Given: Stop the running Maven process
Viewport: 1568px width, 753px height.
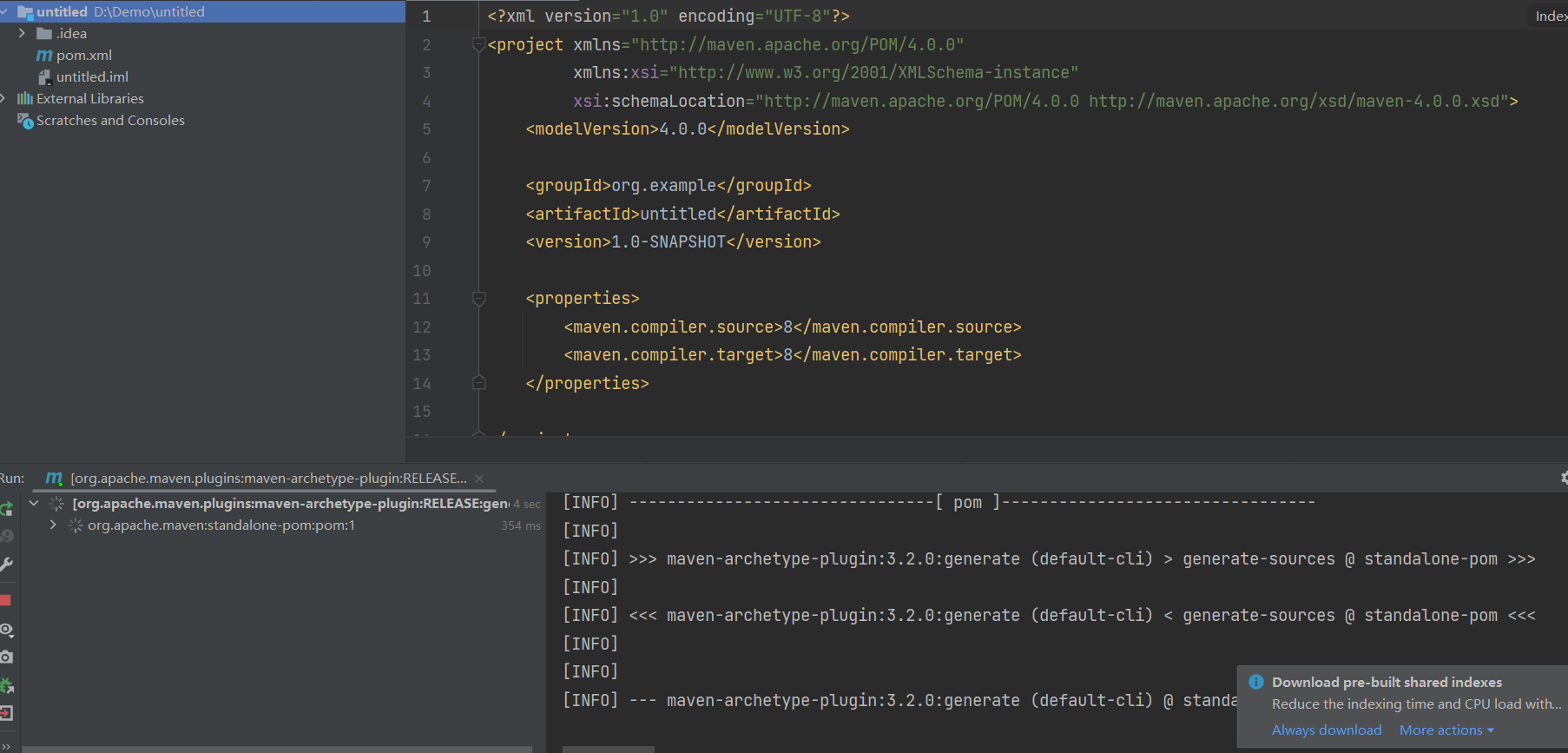Looking at the screenshot, I should point(5,600).
